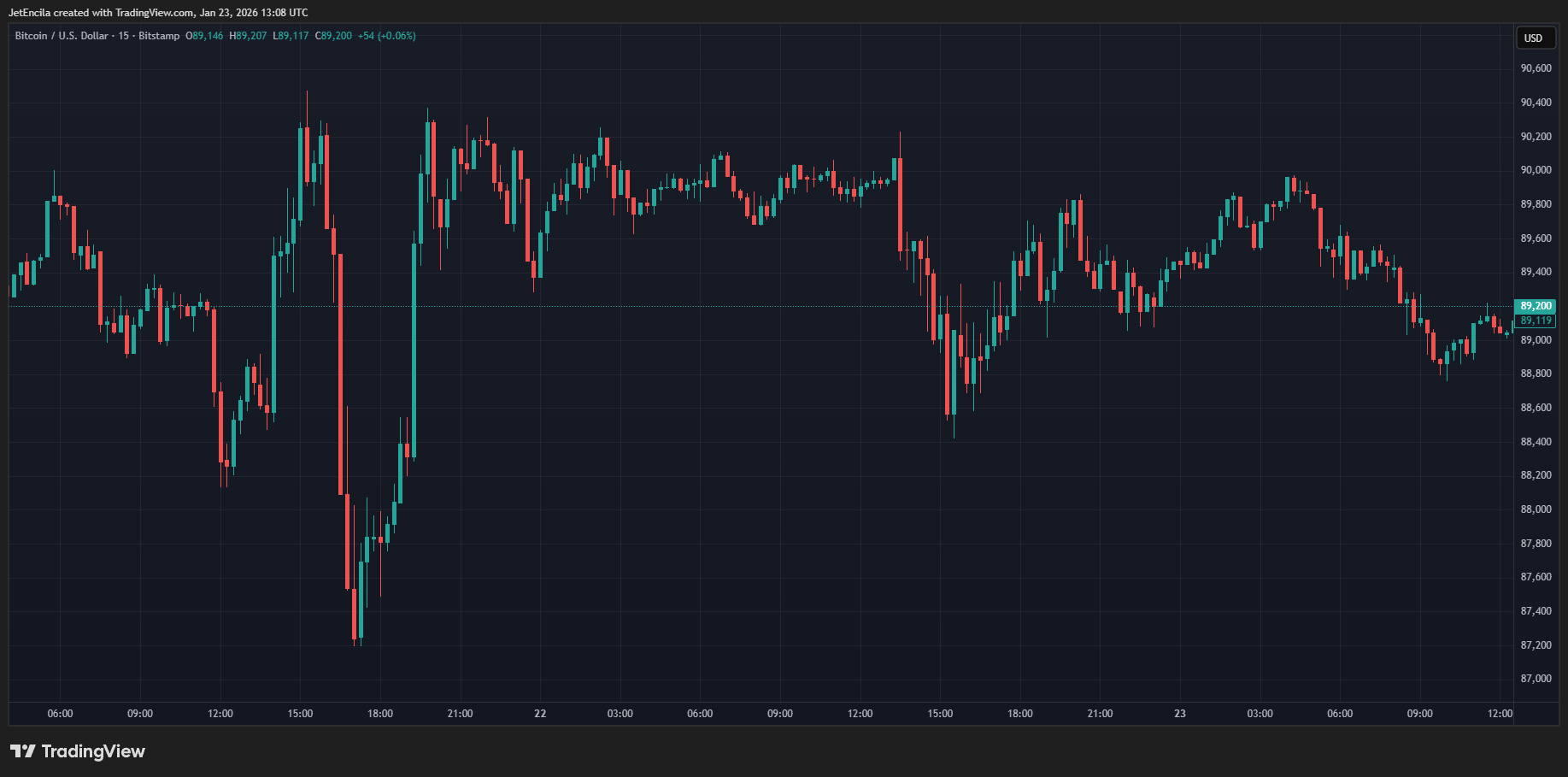Click the C89,200 close value in legend

pyautogui.click(x=333, y=36)
